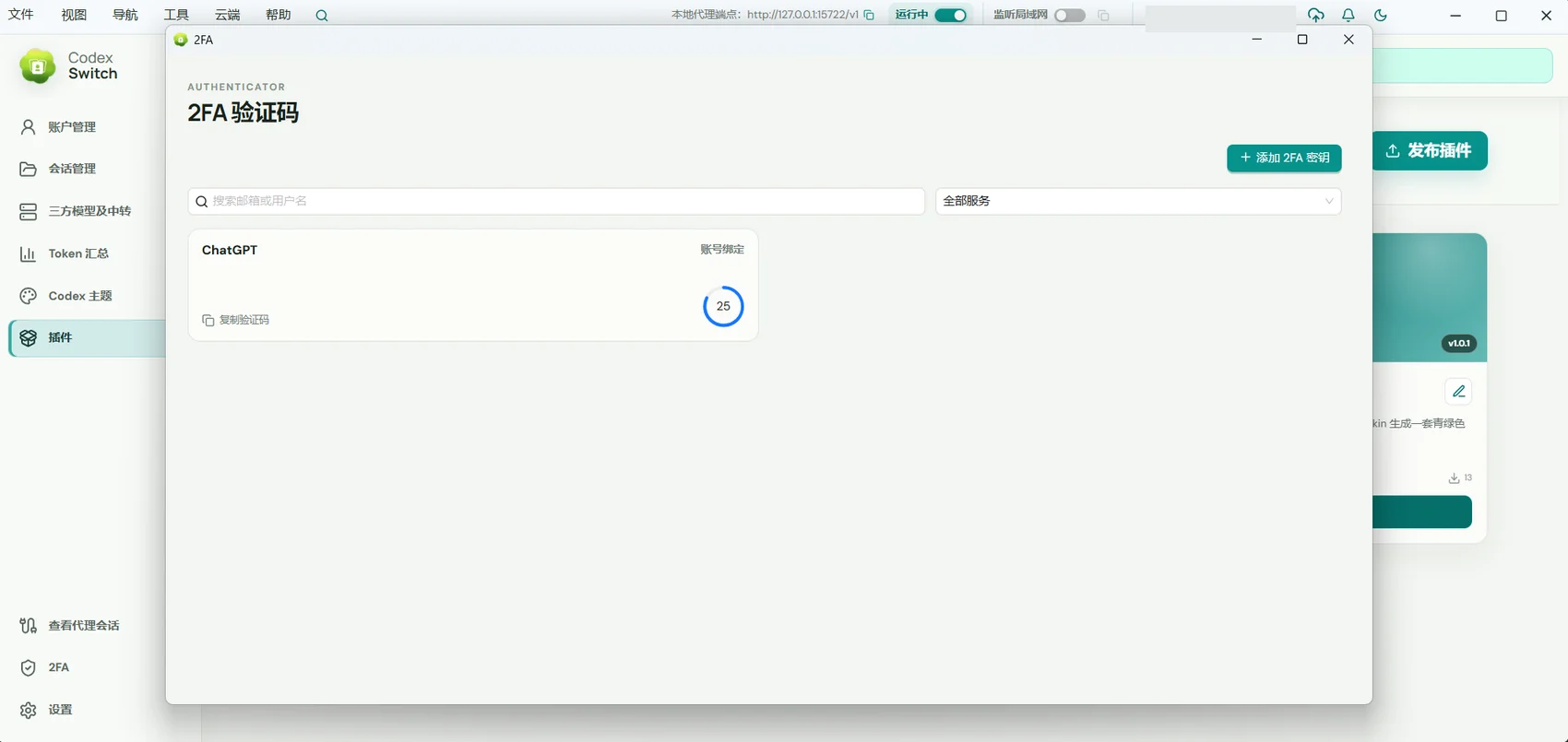This screenshot has height=742, width=1568.
Task: Switch to dark mode with moon icon
Action: pos(1381,15)
